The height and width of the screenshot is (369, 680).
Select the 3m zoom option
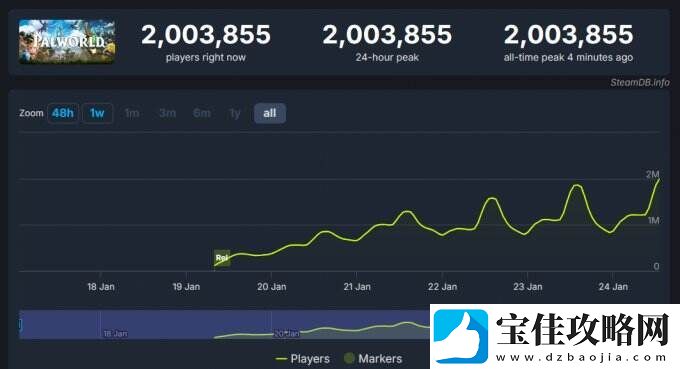[167, 113]
